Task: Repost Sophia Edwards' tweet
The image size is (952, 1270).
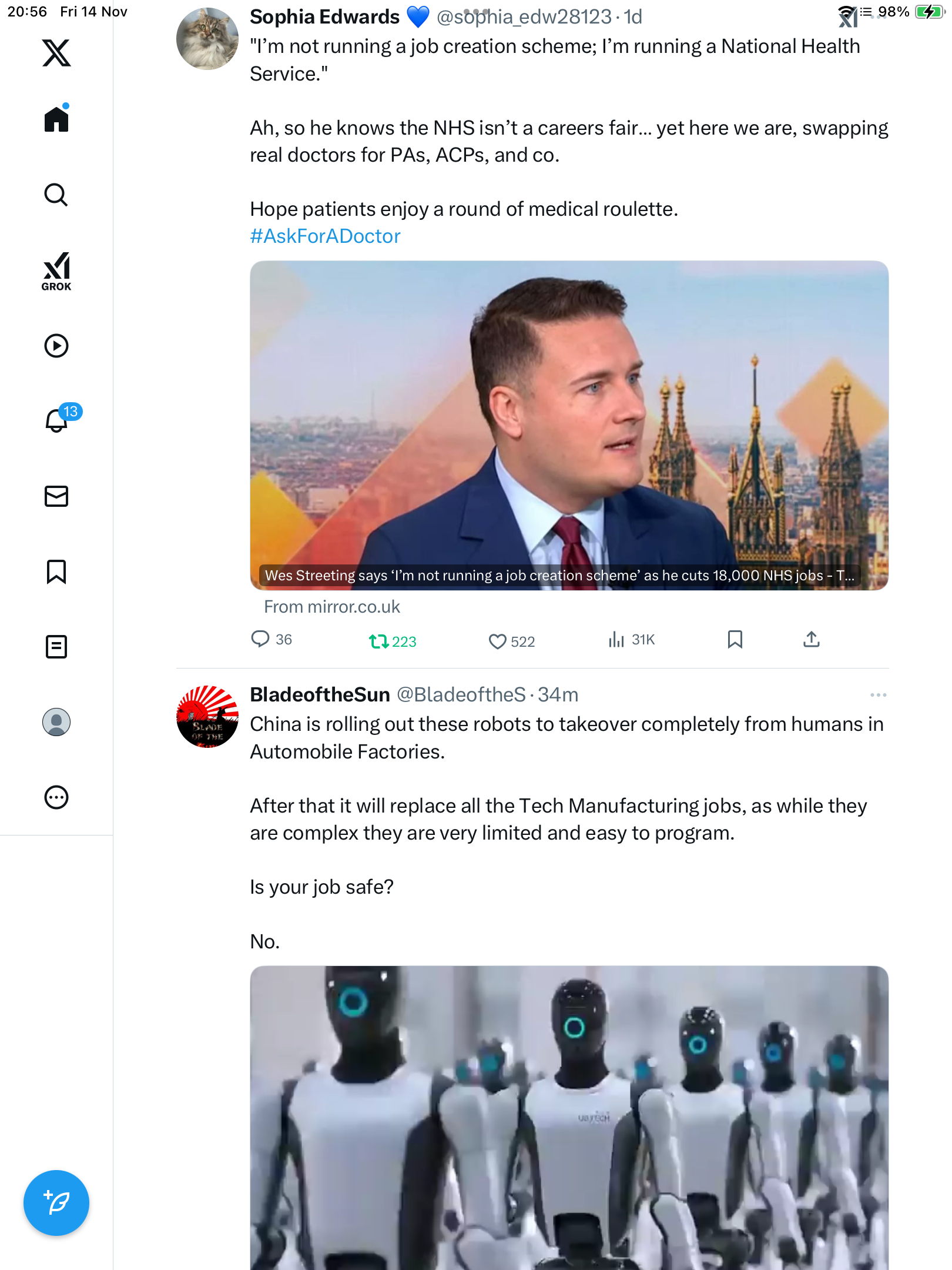Action: pyautogui.click(x=379, y=641)
